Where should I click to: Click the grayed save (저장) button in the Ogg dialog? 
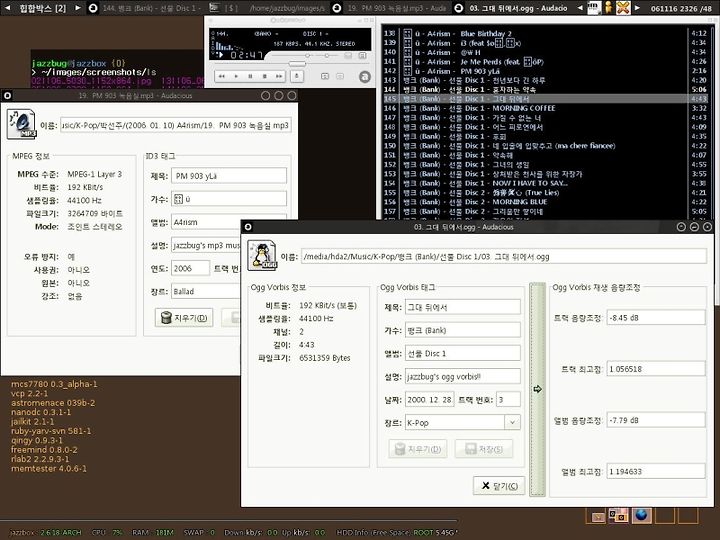coord(484,449)
